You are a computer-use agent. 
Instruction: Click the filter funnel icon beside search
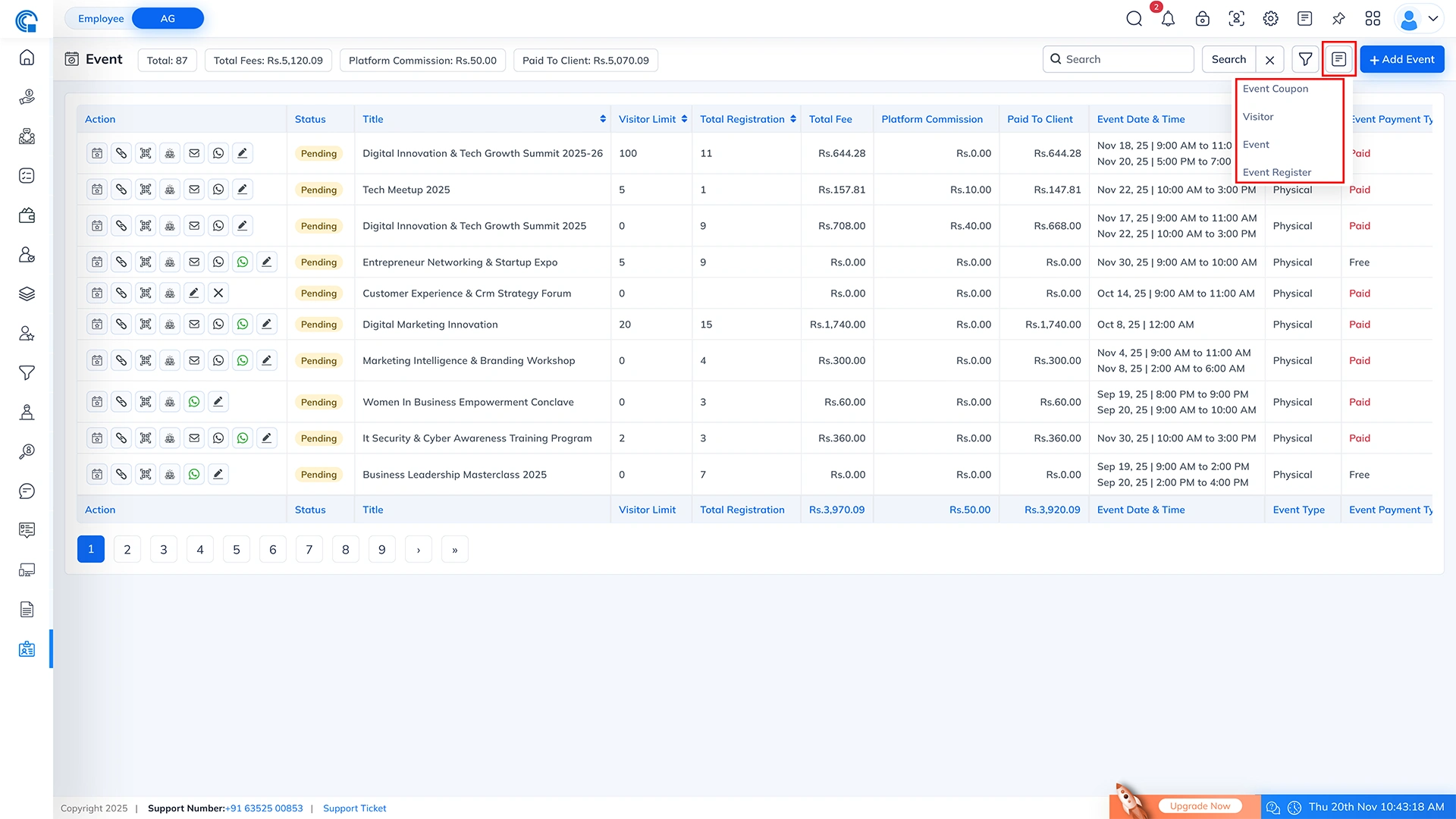coord(1305,59)
